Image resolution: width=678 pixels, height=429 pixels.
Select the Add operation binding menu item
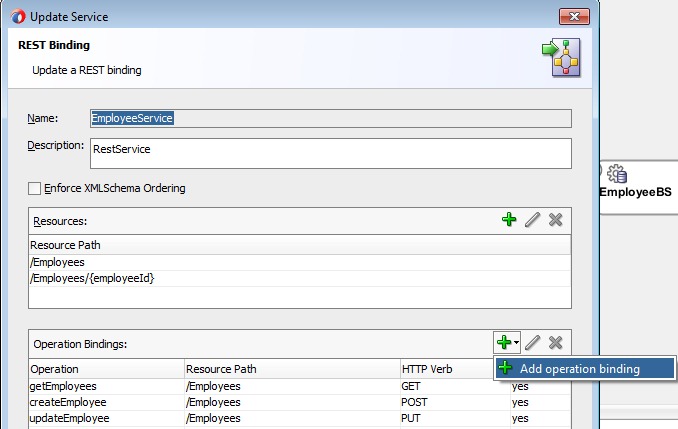click(x=585, y=368)
